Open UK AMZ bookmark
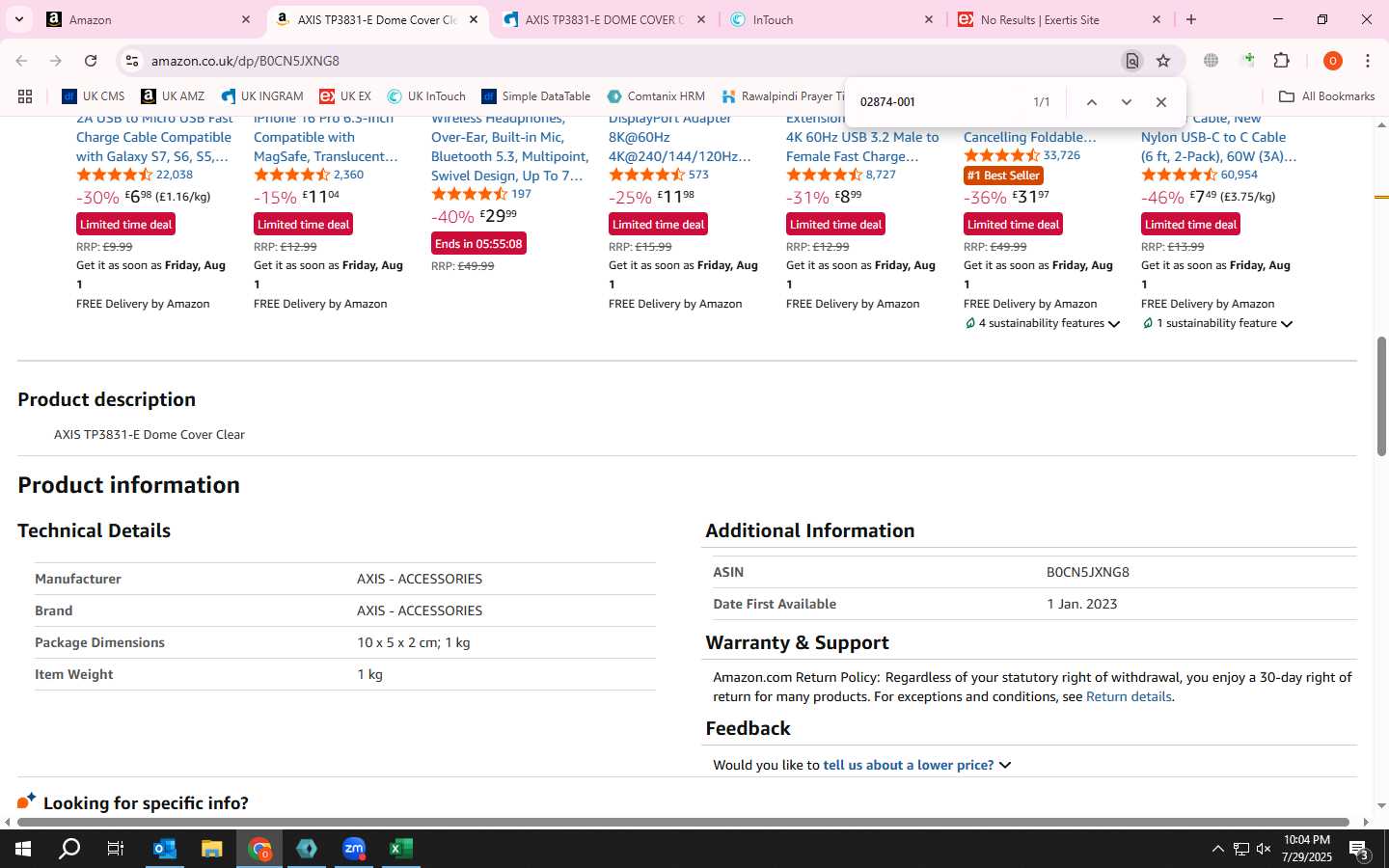This screenshot has height=868, width=1389. (x=174, y=96)
